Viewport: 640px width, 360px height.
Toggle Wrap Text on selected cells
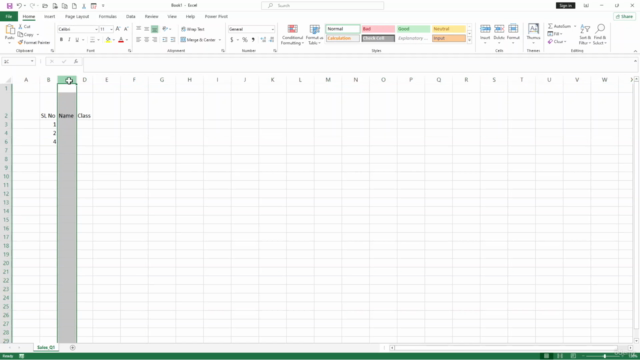(x=193, y=29)
